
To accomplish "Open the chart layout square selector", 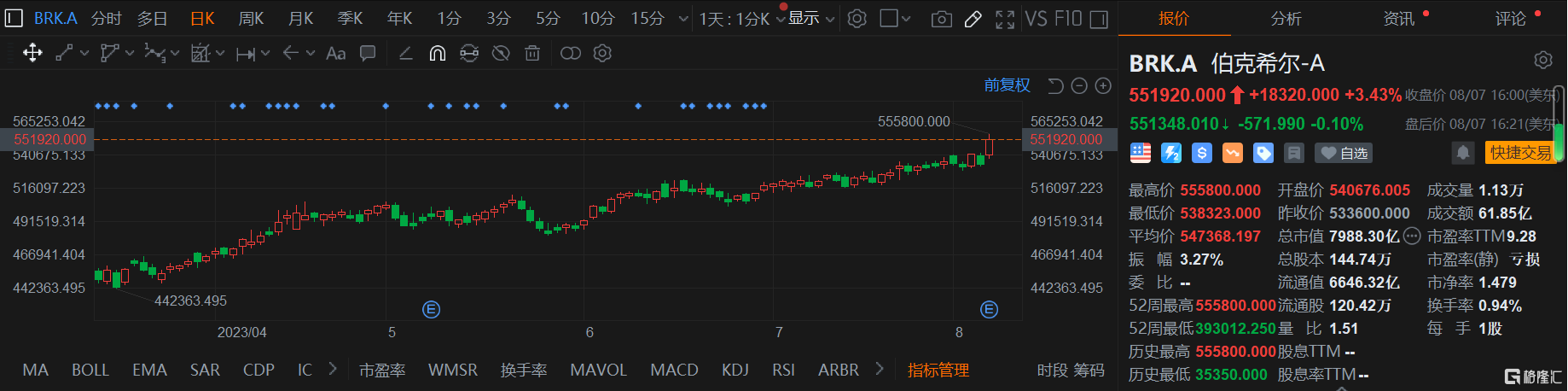I will (x=895, y=18).
